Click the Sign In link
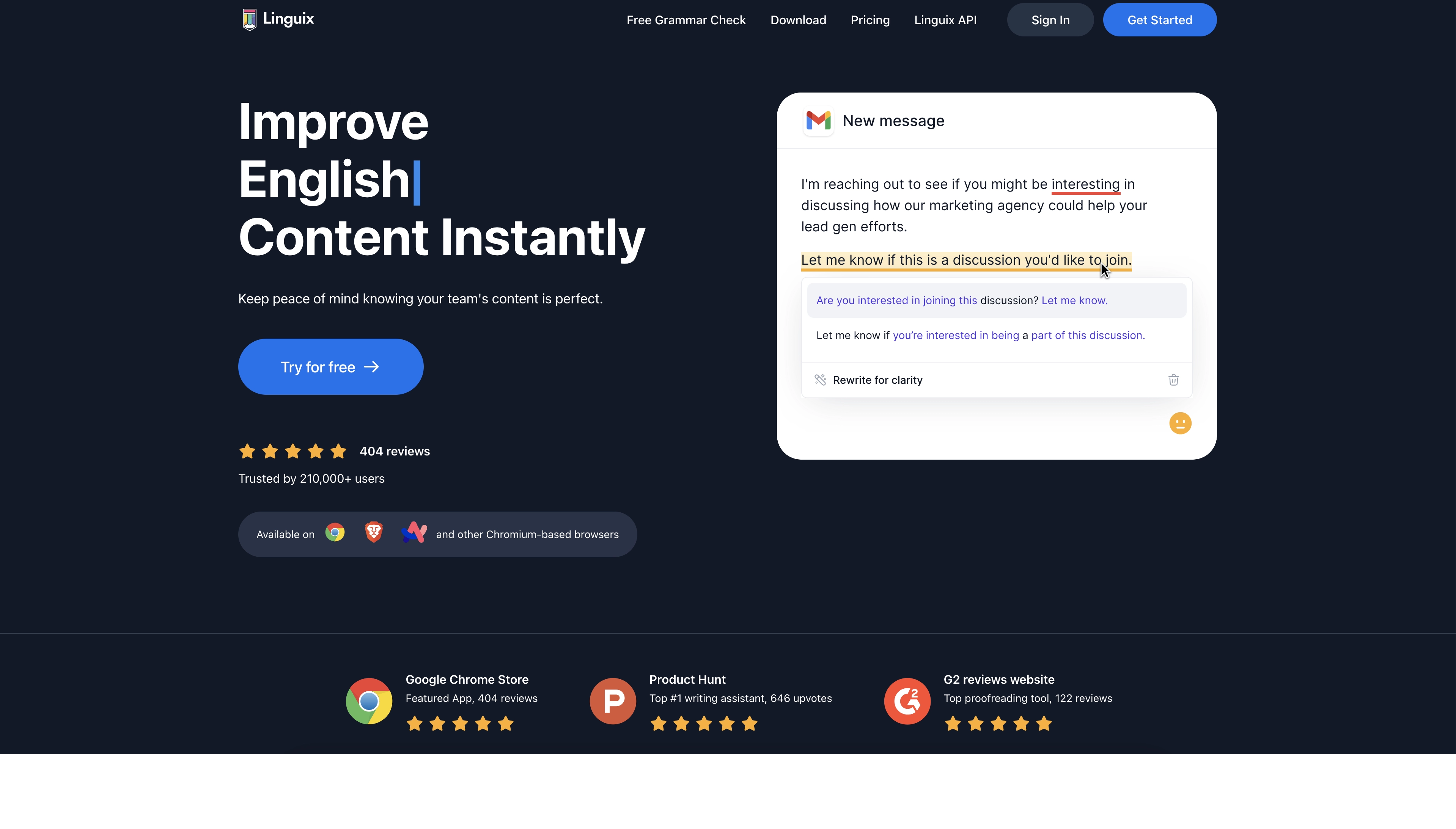 1050,19
